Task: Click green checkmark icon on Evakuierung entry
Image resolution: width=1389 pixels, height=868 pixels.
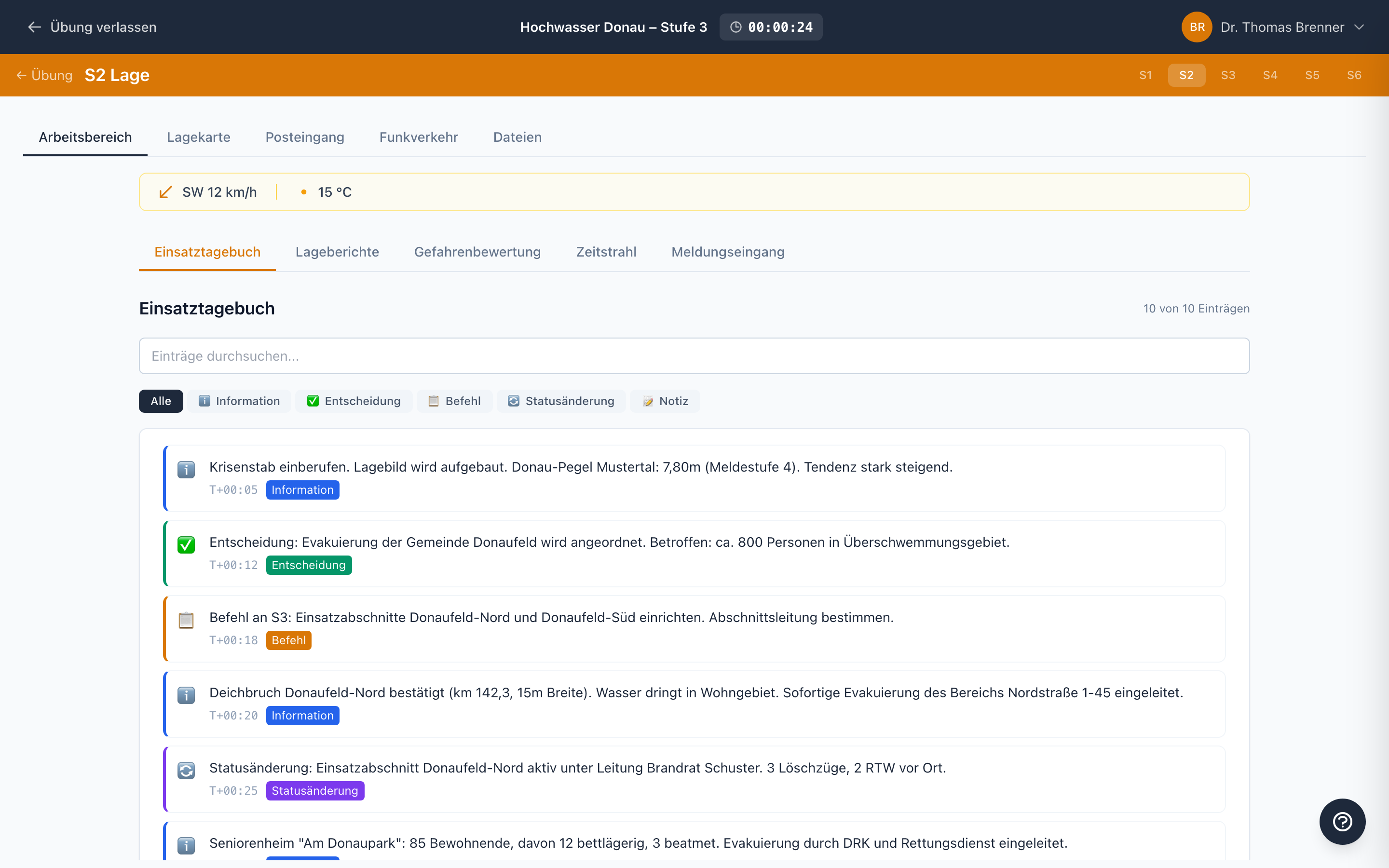Action: click(186, 544)
